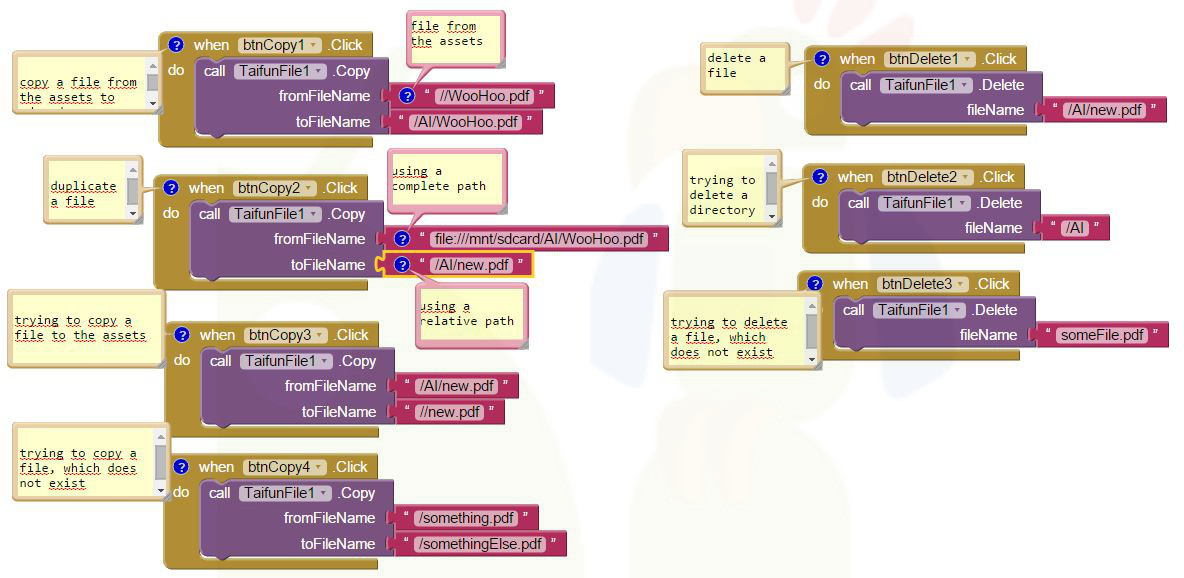This screenshot has width=1184, height=578.
Task: Click the comment icon on btnDelete3 block
Action: tap(815, 284)
